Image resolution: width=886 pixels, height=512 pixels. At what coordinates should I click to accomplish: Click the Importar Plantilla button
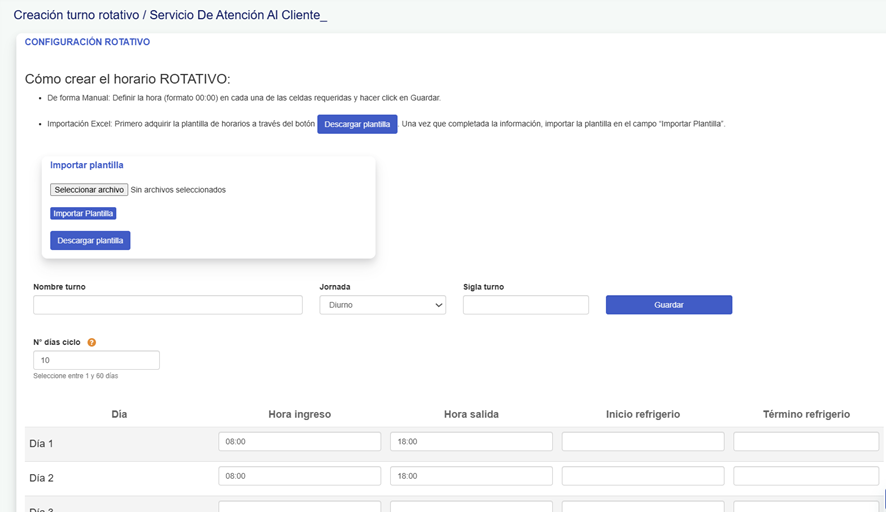tap(83, 213)
